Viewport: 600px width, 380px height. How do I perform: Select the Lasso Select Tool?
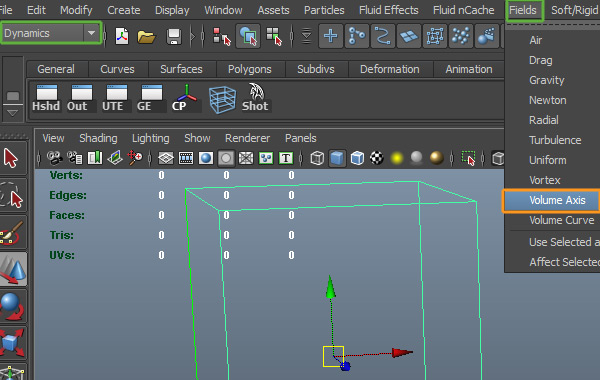(12, 195)
